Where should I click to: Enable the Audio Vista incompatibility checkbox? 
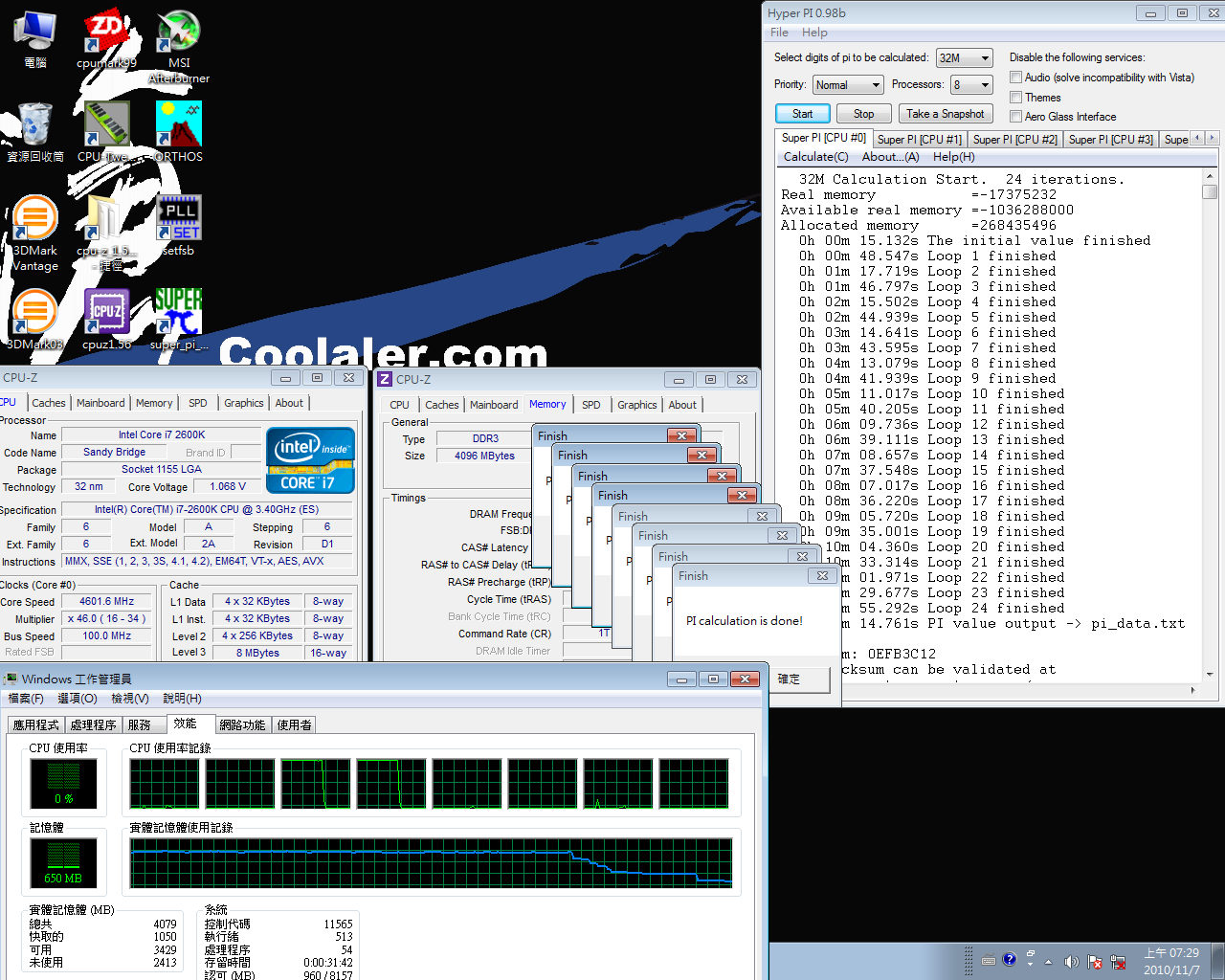click(1016, 78)
